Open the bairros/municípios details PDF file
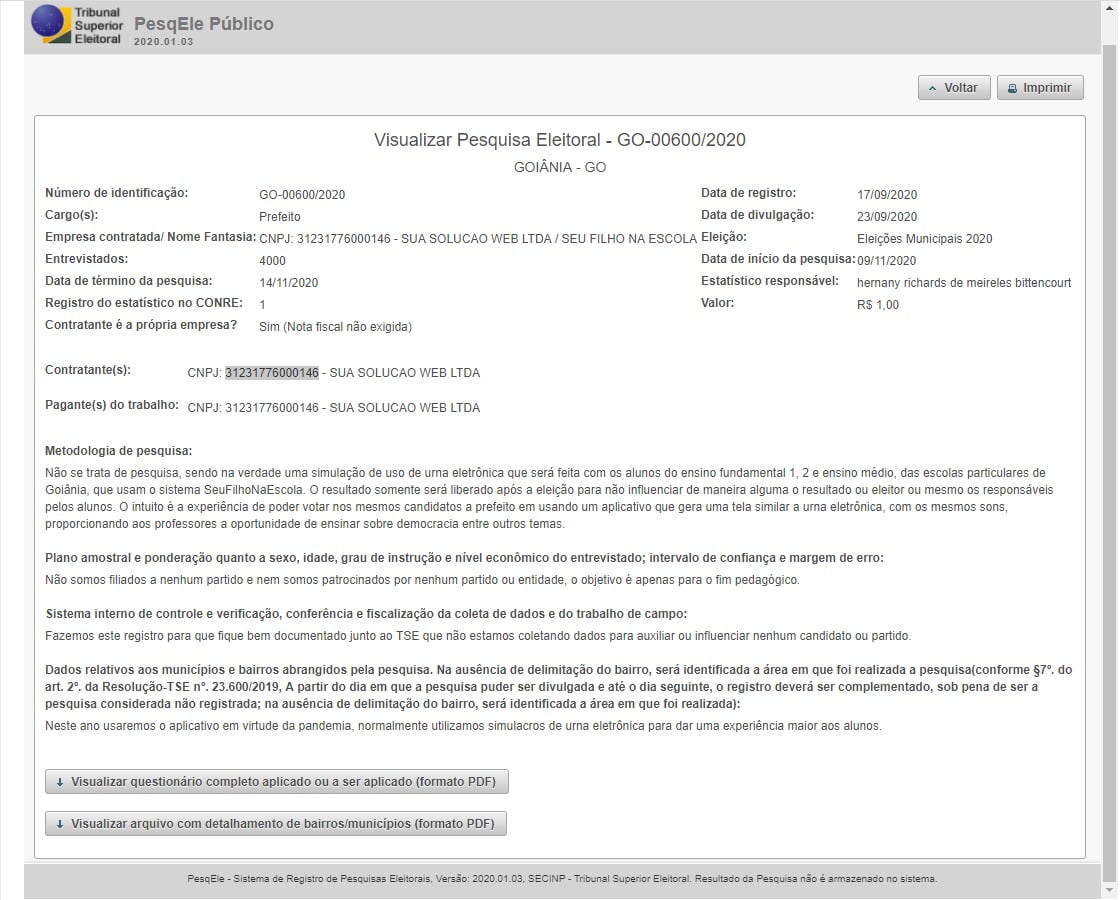Screen dimensions: 1120x900 coord(277,824)
